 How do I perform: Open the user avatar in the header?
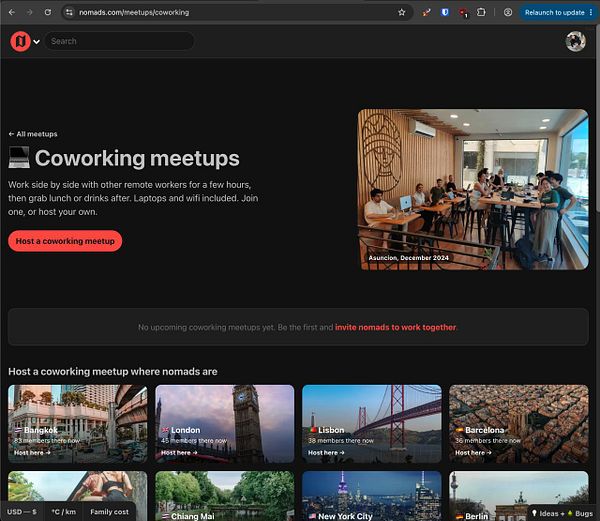576,41
